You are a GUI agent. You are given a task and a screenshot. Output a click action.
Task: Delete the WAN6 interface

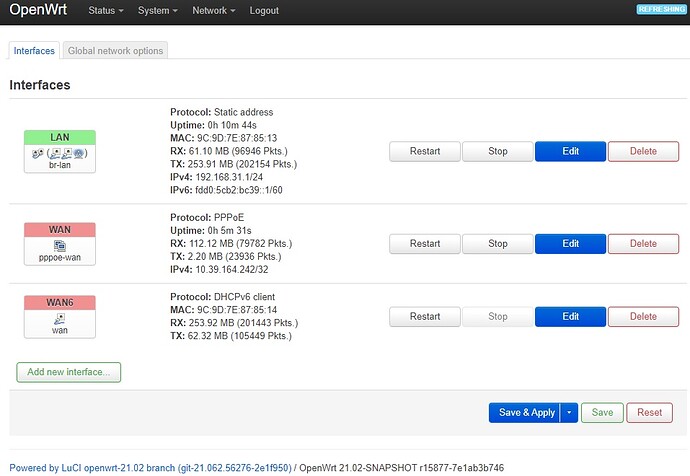pyautogui.click(x=643, y=317)
